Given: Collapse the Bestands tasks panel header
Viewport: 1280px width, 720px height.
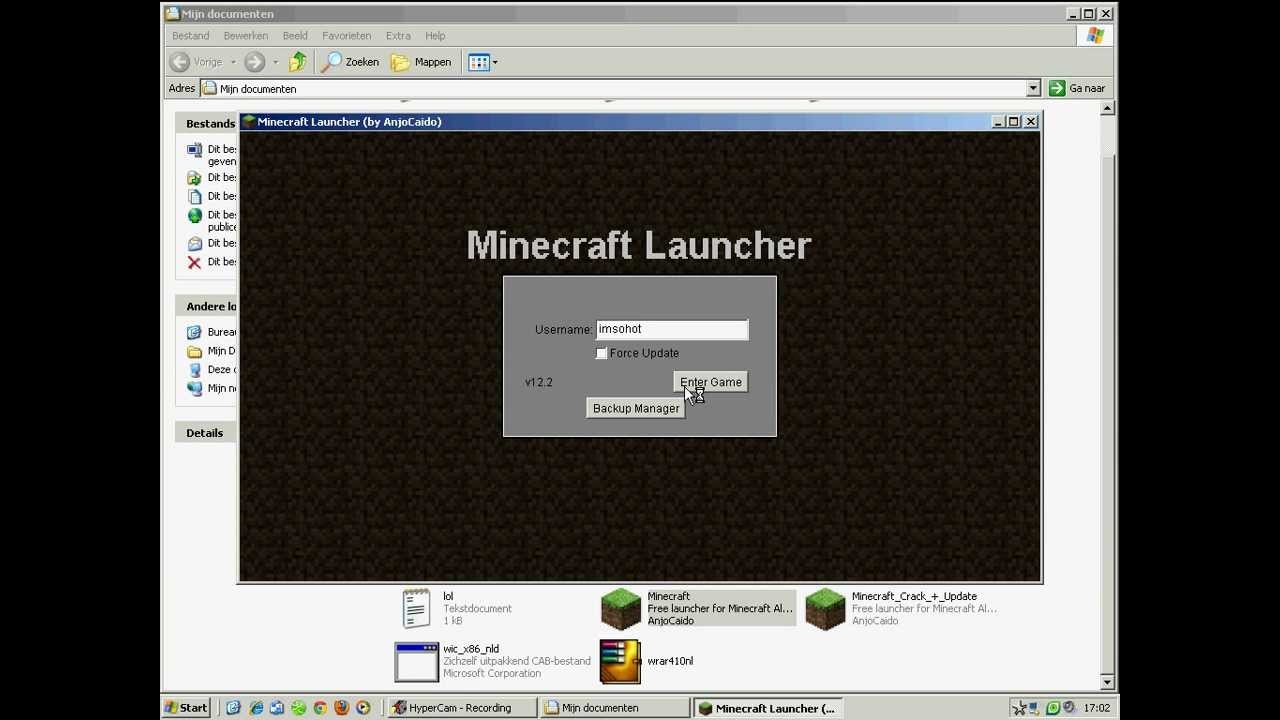Looking at the screenshot, I should click(206, 124).
